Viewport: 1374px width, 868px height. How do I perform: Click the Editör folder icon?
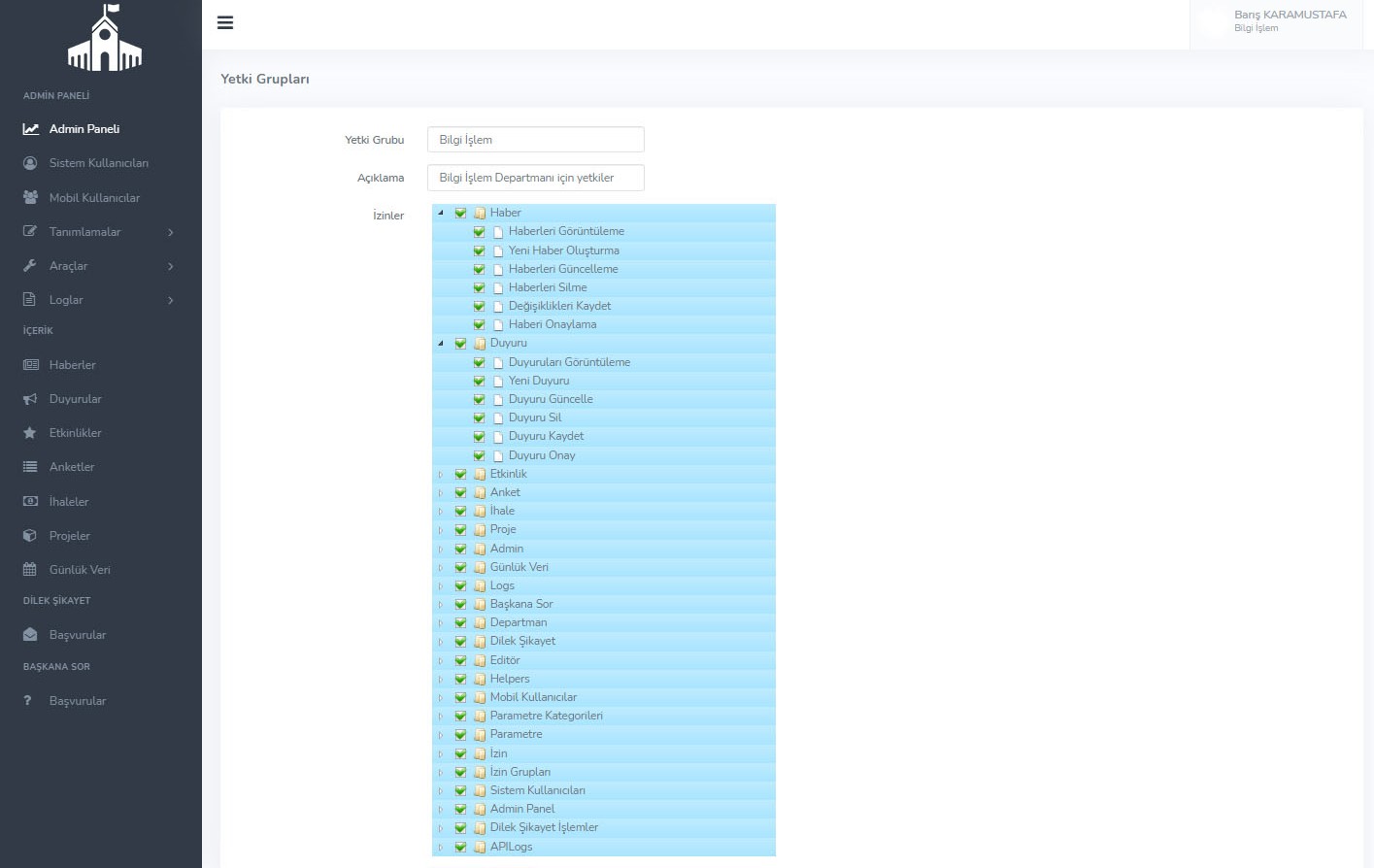[x=480, y=660]
